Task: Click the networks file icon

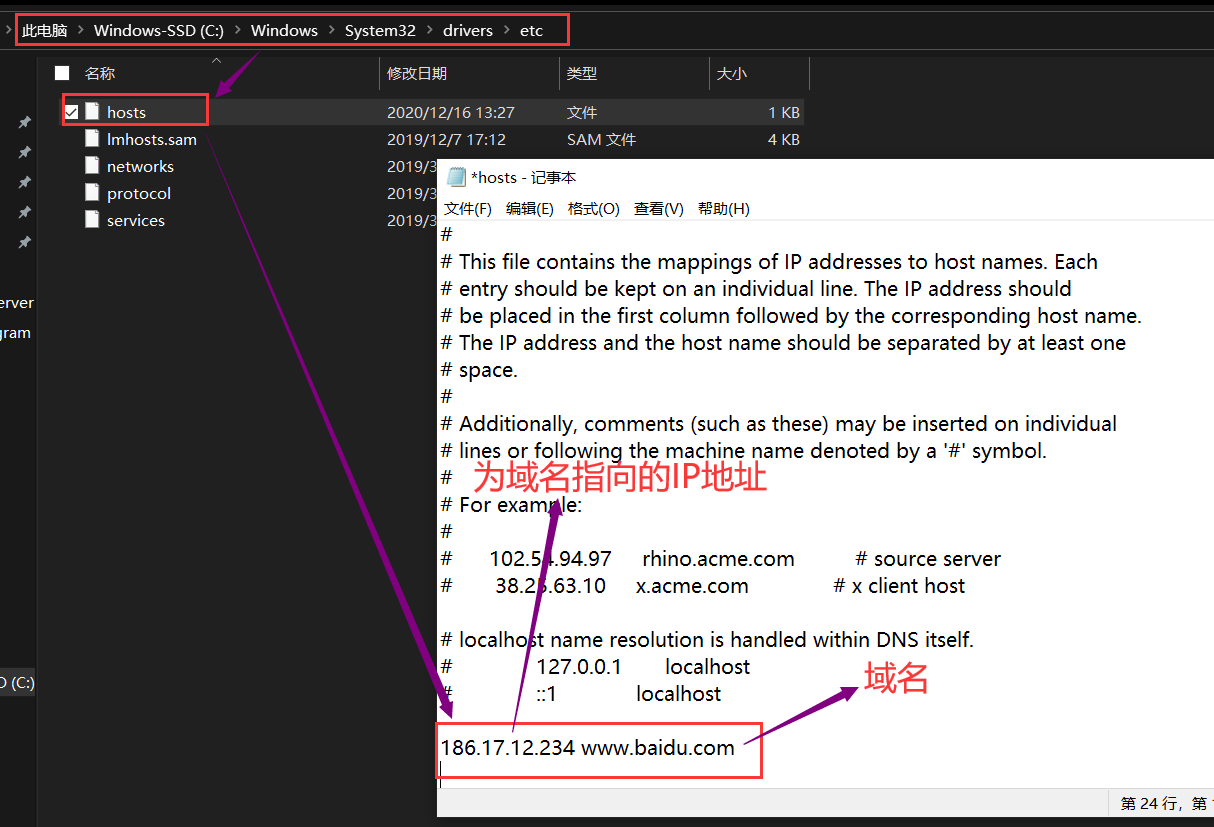Action: coord(92,166)
